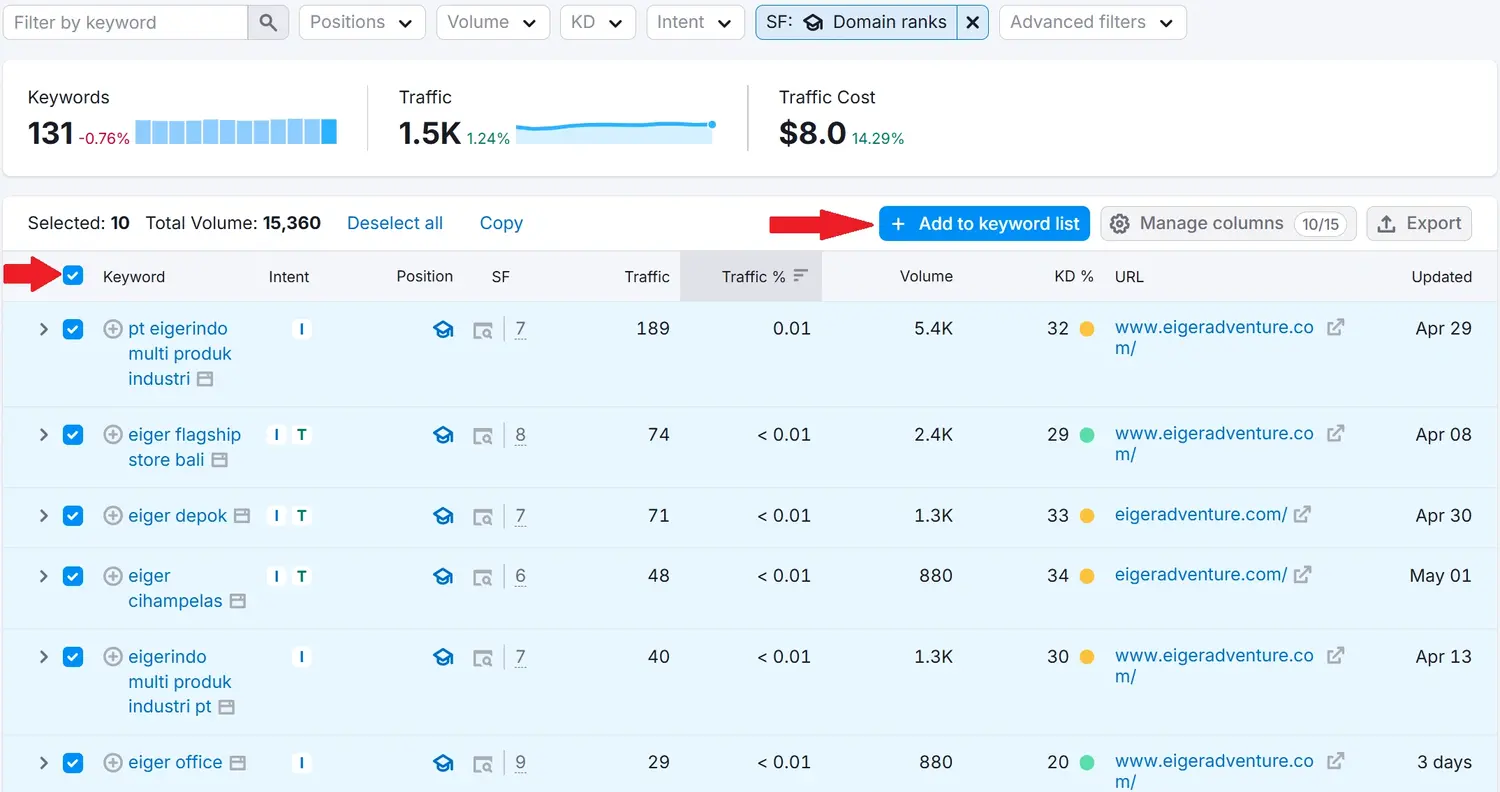Open the Positions filter dropdown
Viewport: 1500px width, 792px height.
(x=362, y=22)
